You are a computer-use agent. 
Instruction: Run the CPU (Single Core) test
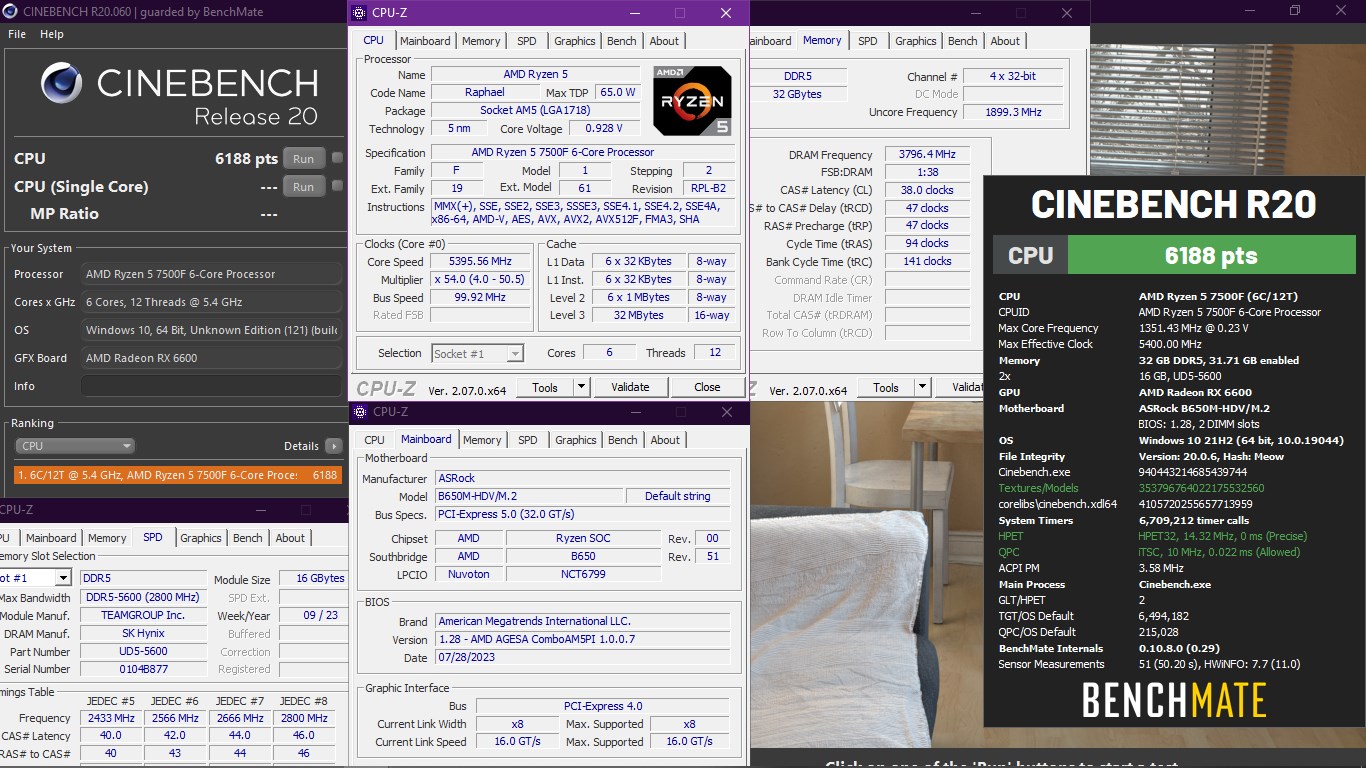click(304, 186)
